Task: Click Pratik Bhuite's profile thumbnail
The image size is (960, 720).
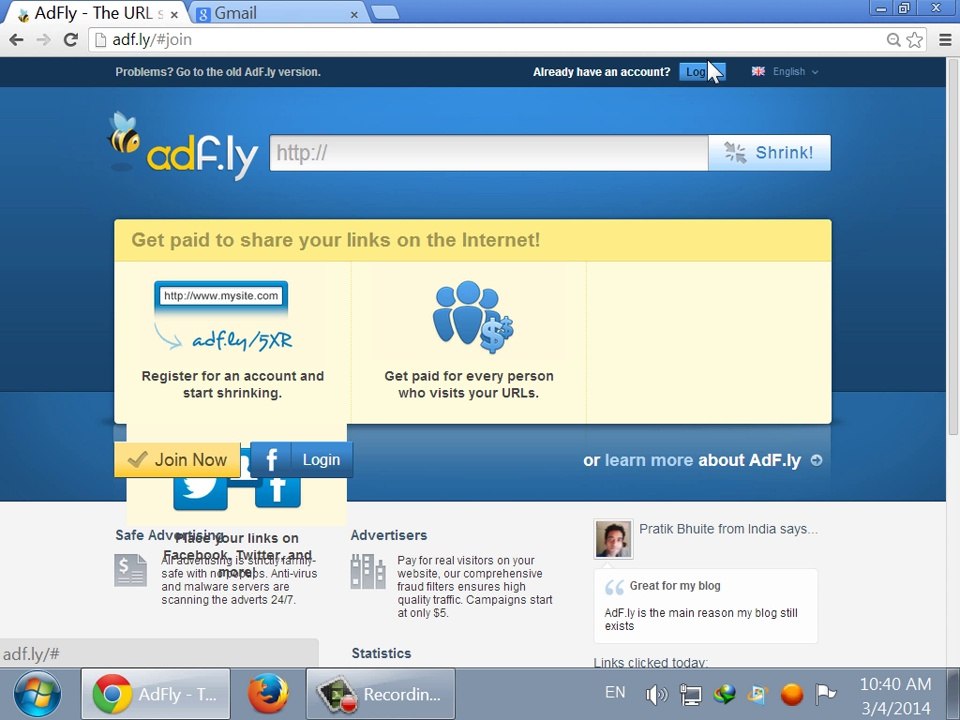Action: tap(613, 539)
